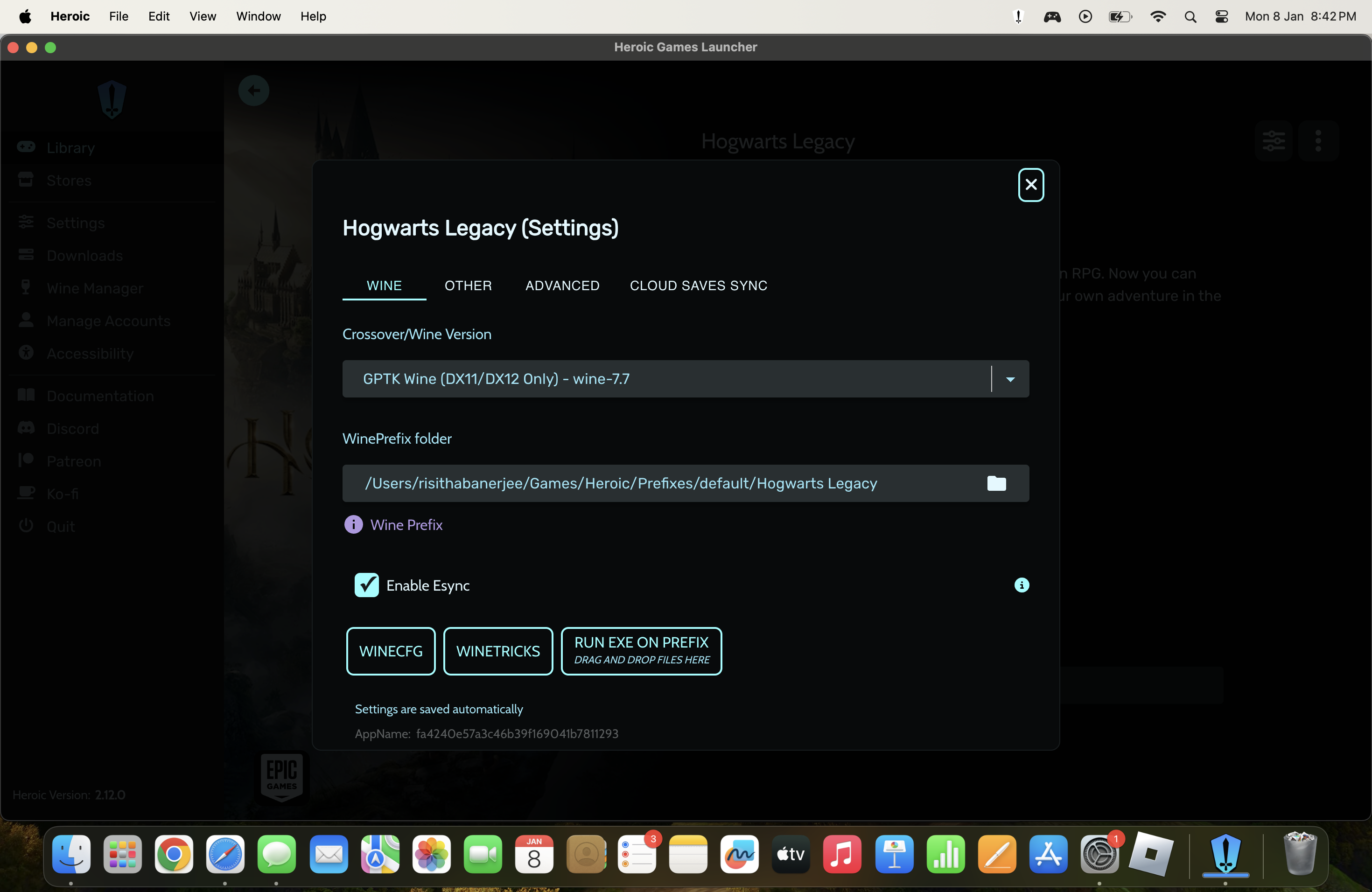Click the Epic Games store logo
Screen dimensions: 1372x892
point(282,778)
